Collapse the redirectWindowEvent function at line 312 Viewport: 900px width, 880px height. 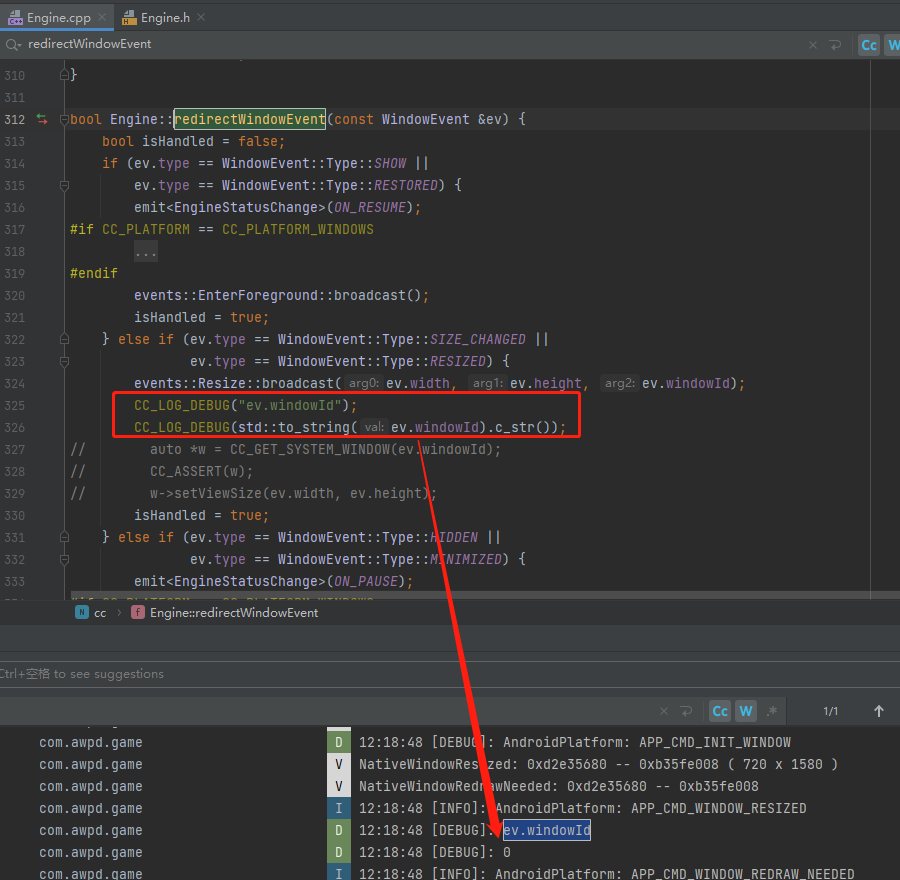(x=64, y=119)
